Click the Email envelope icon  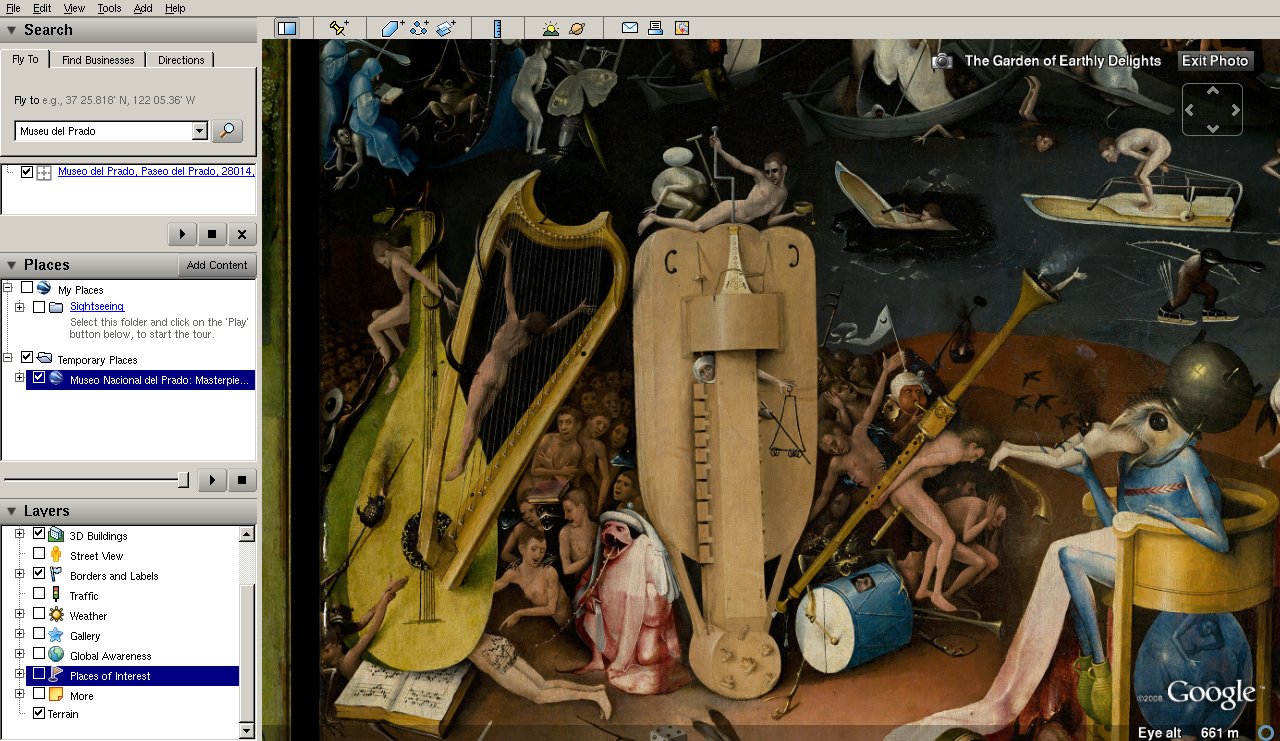(630, 28)
